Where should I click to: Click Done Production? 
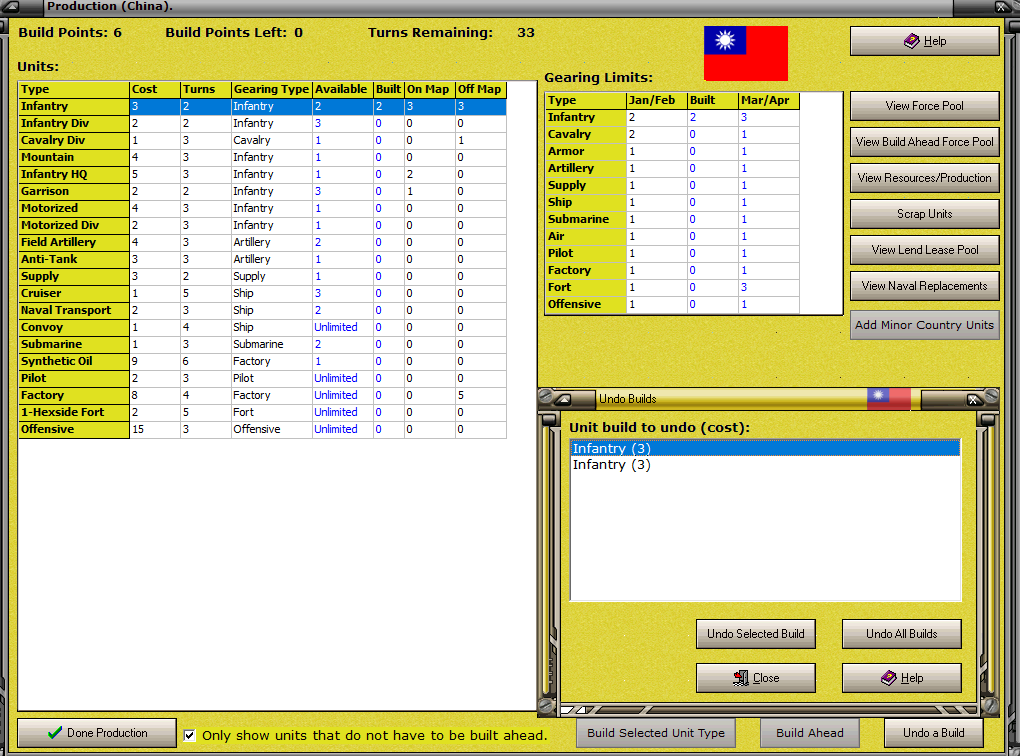97,733
